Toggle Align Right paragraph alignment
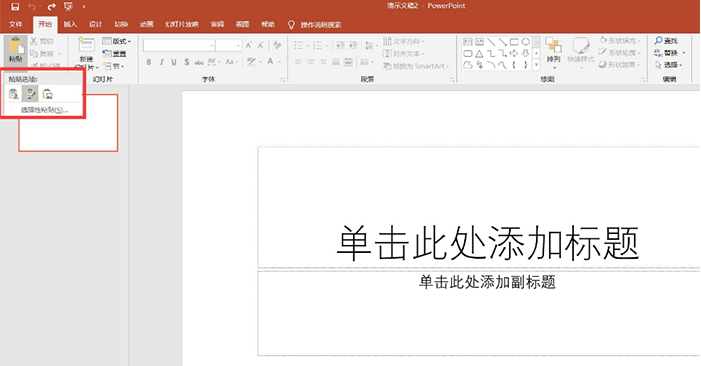The width and height of the screenshot is (701, 366). click(x=323, y=62)
